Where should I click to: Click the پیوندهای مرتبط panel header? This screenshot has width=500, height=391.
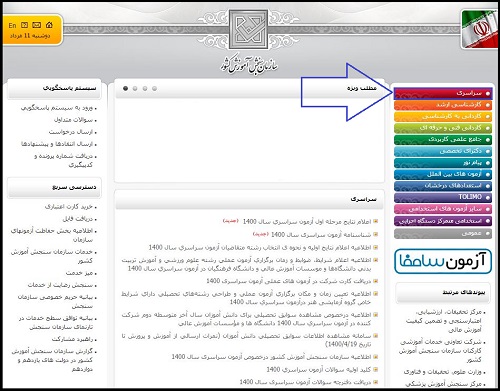(443, 293)
